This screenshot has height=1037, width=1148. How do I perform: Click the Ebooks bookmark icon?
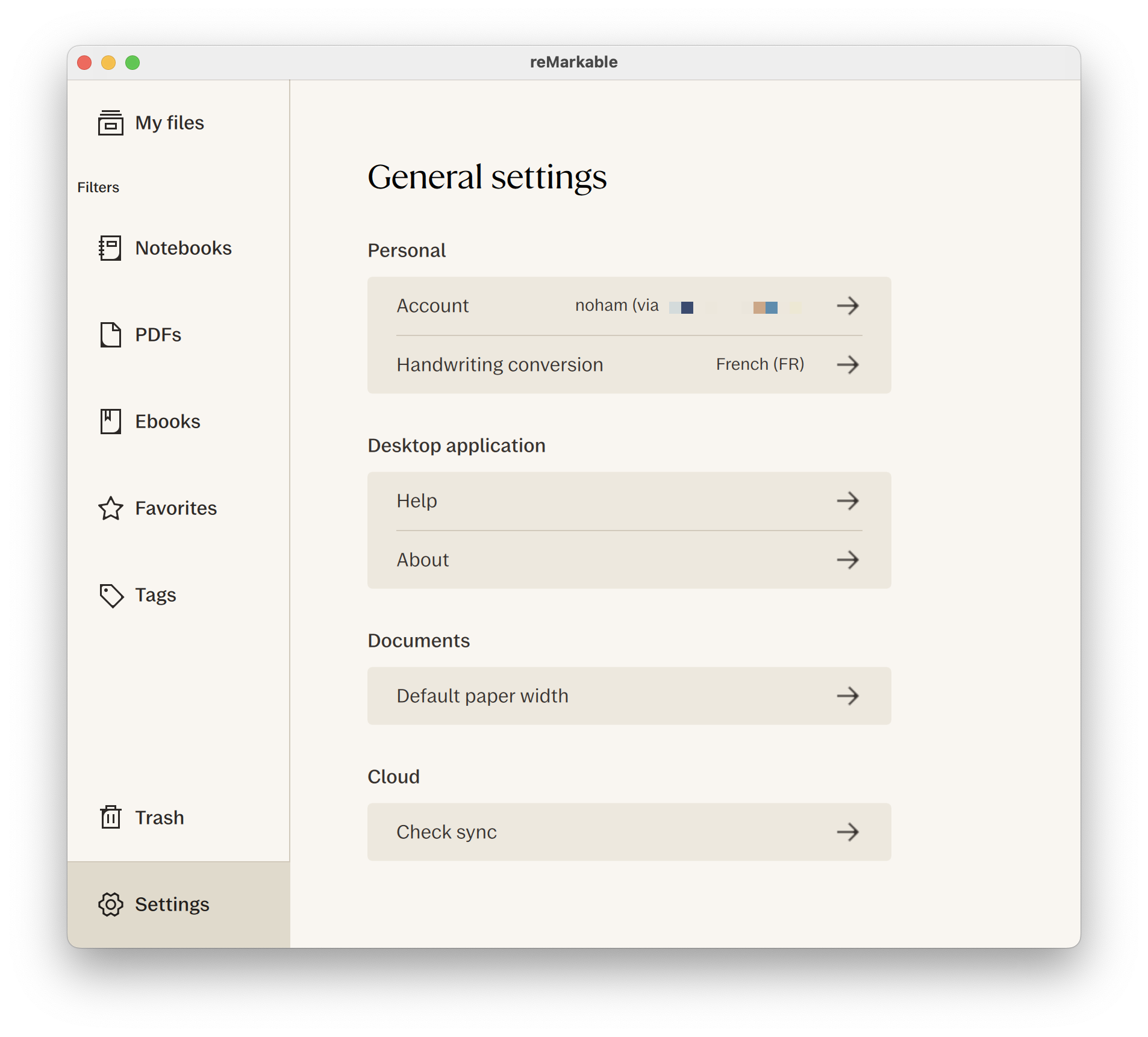pyautogui.click(x=110, y=422)
